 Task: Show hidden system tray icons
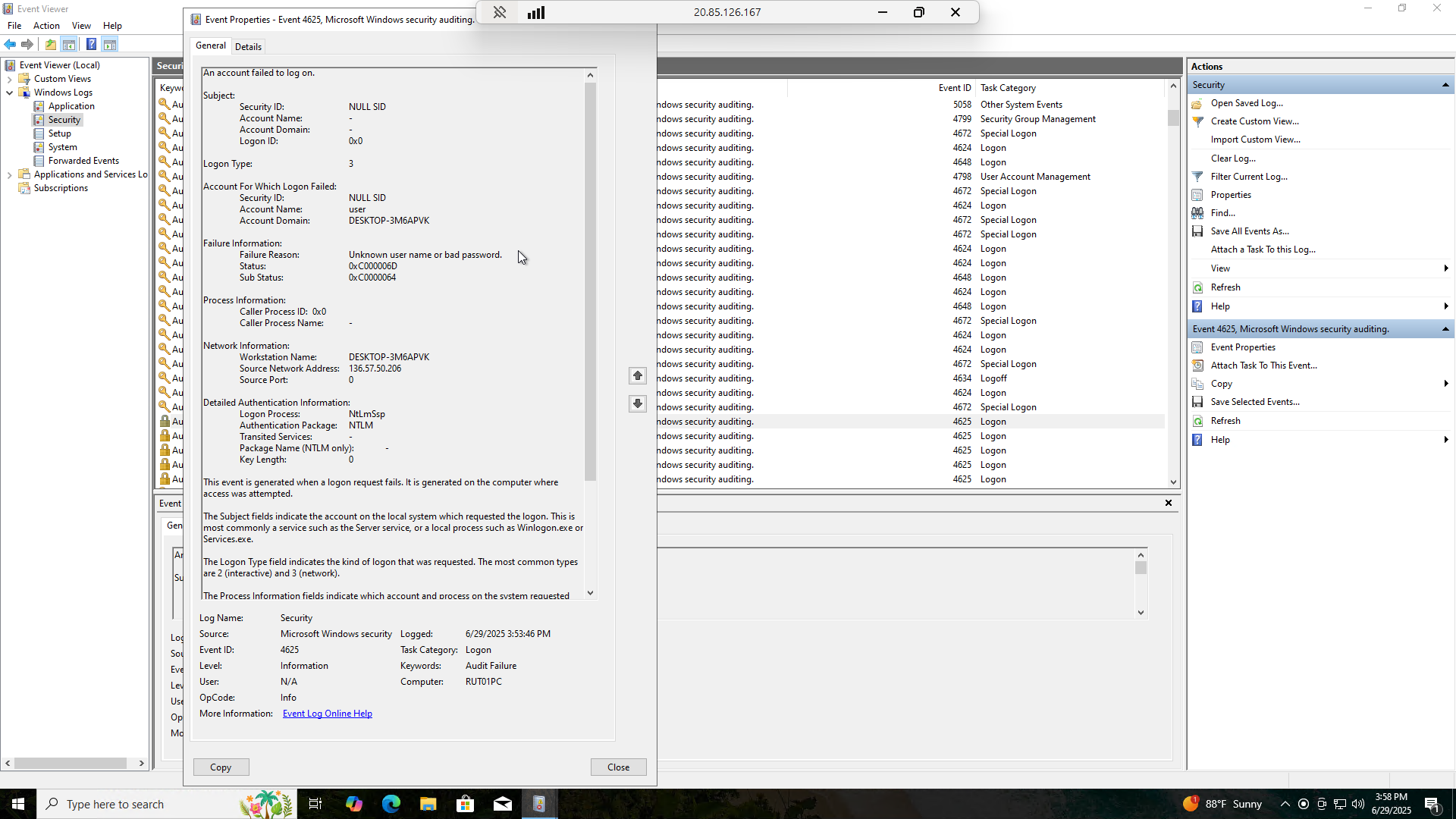[x=1285, y=804]
